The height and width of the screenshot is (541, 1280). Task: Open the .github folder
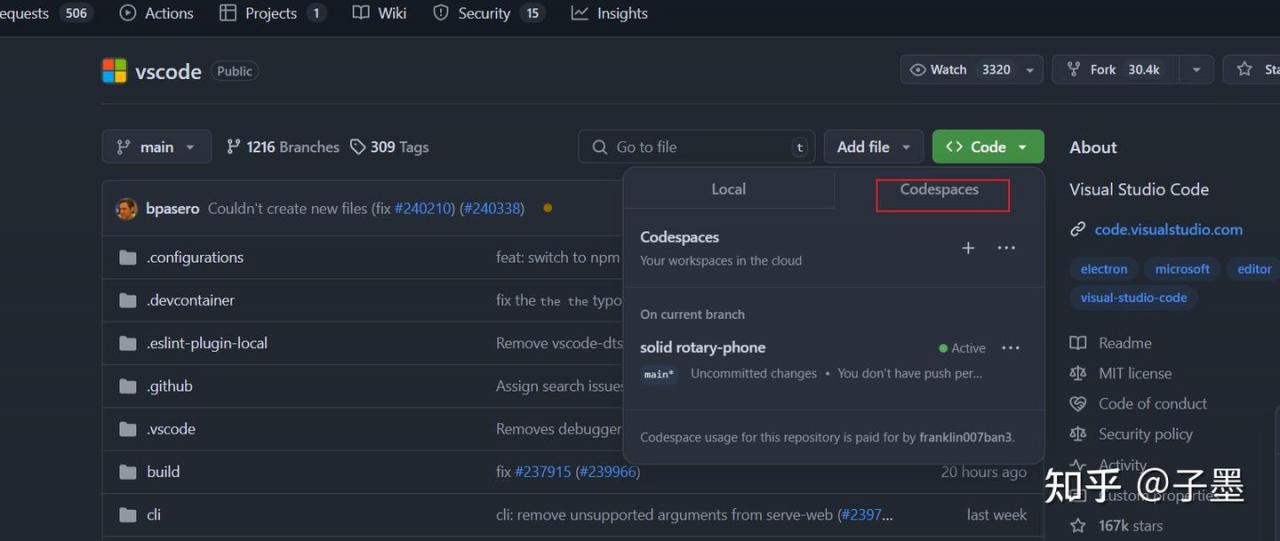click(x=169, y=386)
